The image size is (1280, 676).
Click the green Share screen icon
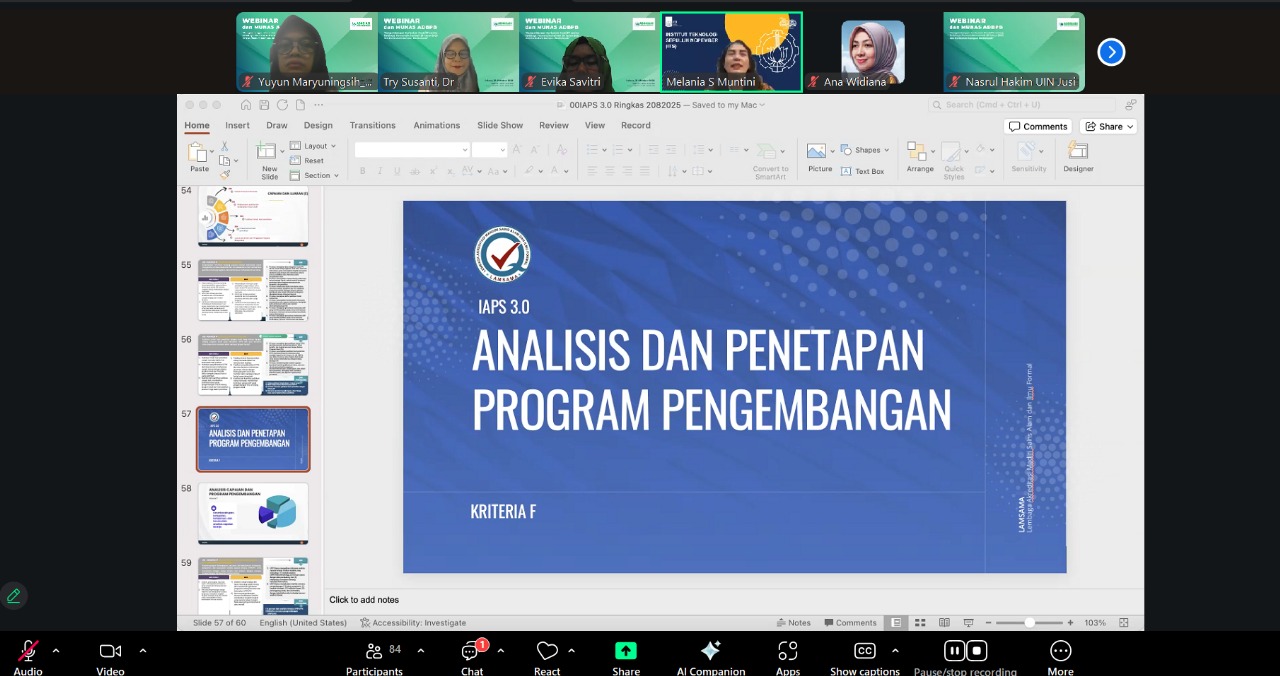coord(626,651)
